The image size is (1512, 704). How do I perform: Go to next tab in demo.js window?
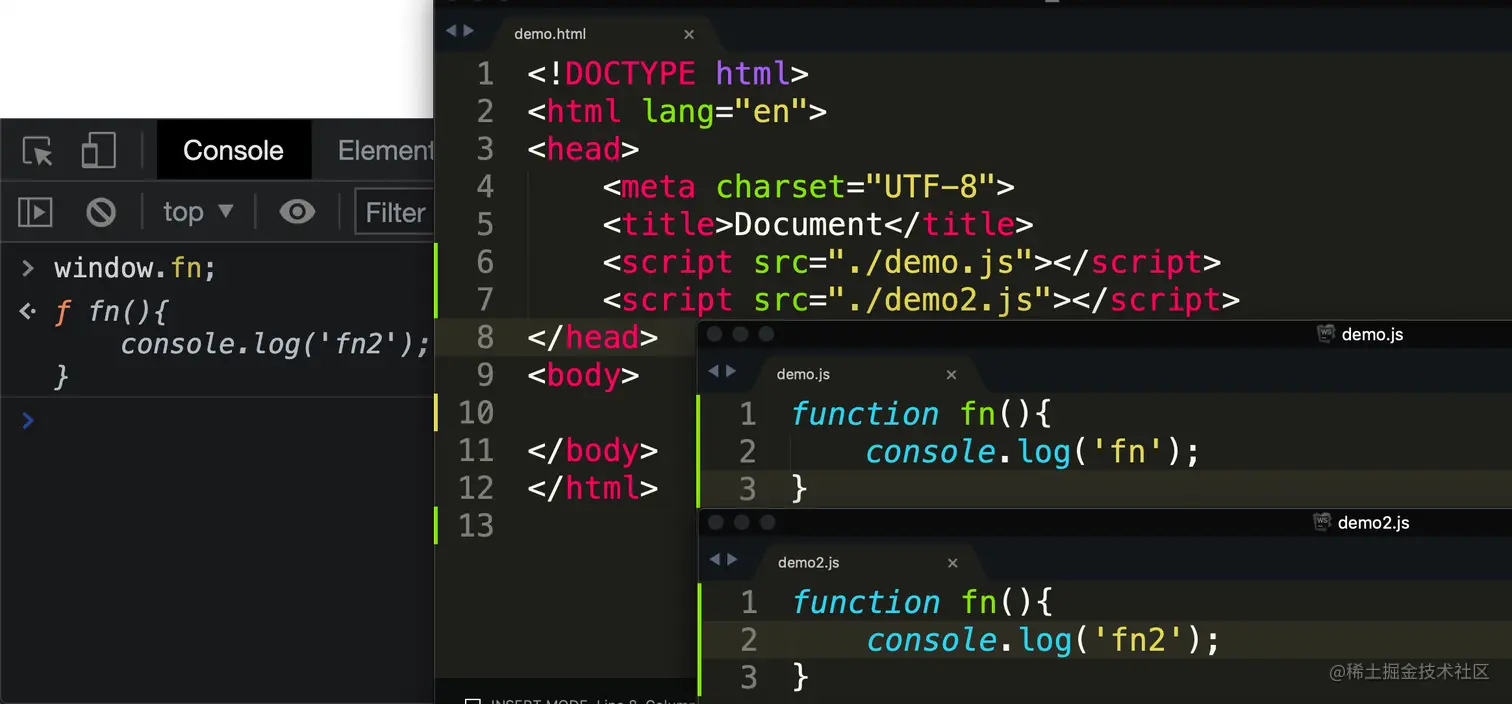click(x=732, y=371)
